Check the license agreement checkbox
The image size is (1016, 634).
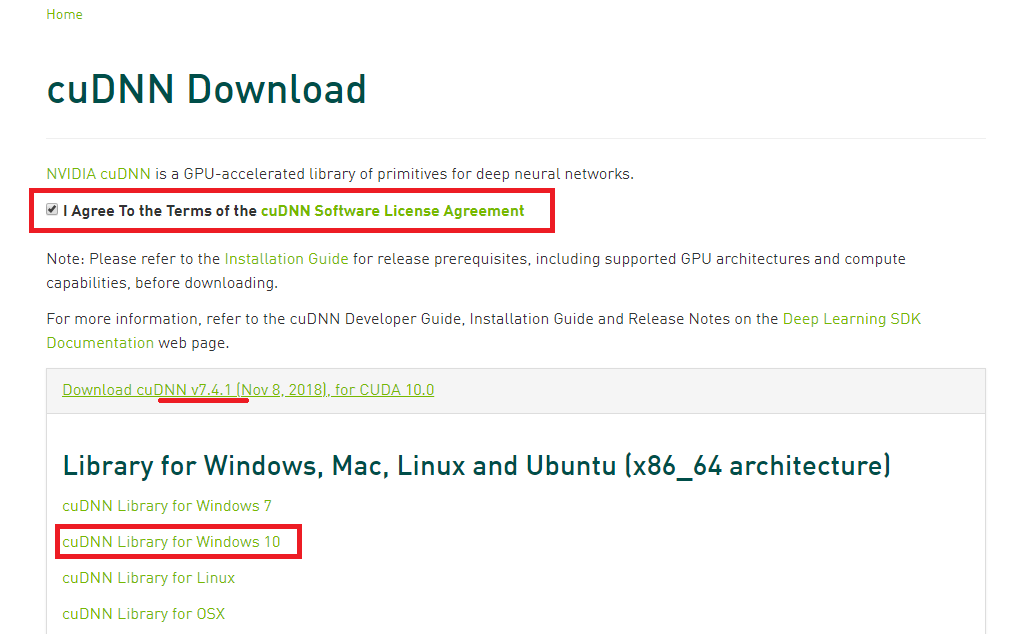52,210
